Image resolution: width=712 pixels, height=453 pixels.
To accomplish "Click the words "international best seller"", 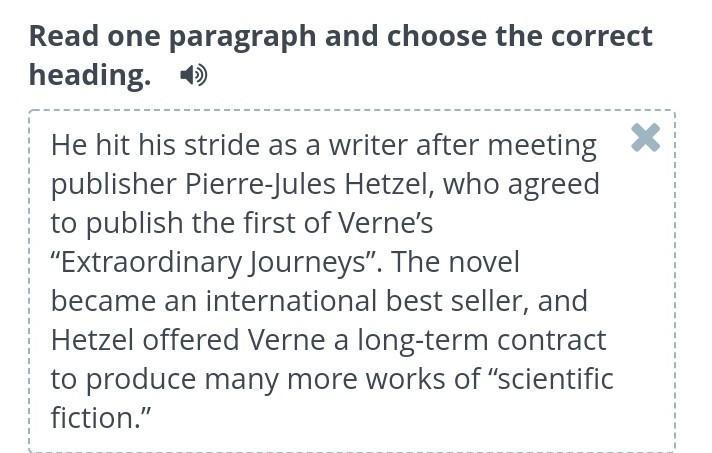I will tap(367, 301).
